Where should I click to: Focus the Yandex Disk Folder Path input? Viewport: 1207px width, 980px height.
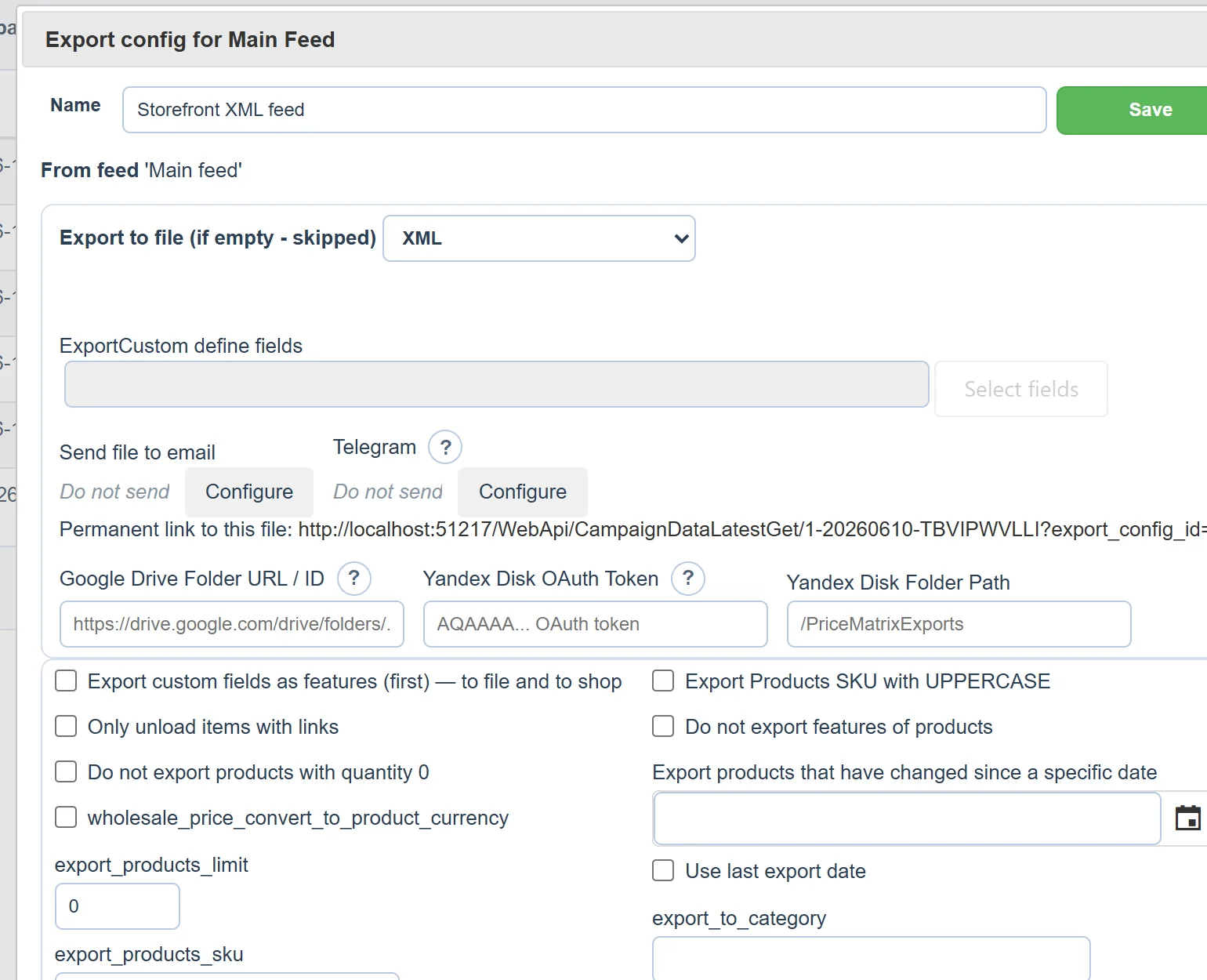(x=959, y=624)
